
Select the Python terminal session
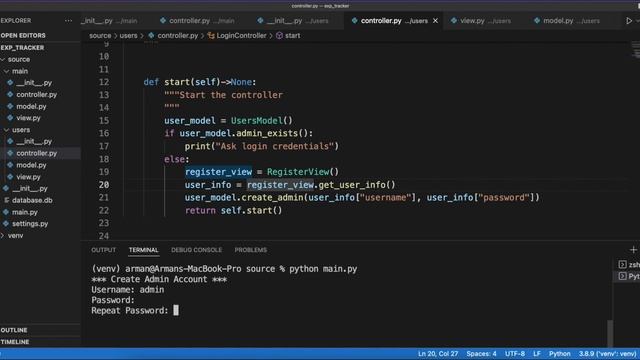pos(629,276)
